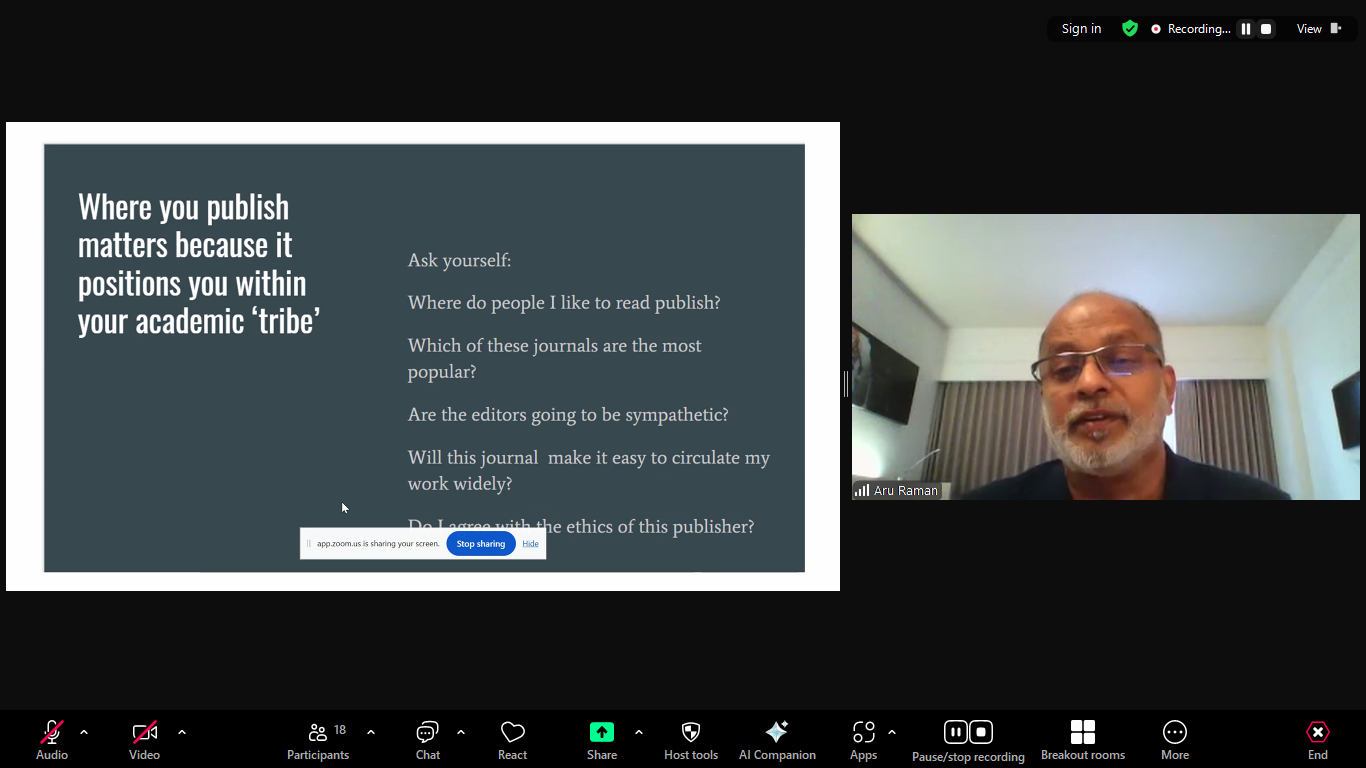This screenshot has height=768, width=1366.
Task: Click the green Share screen icon
Action: tap(601, 732)
